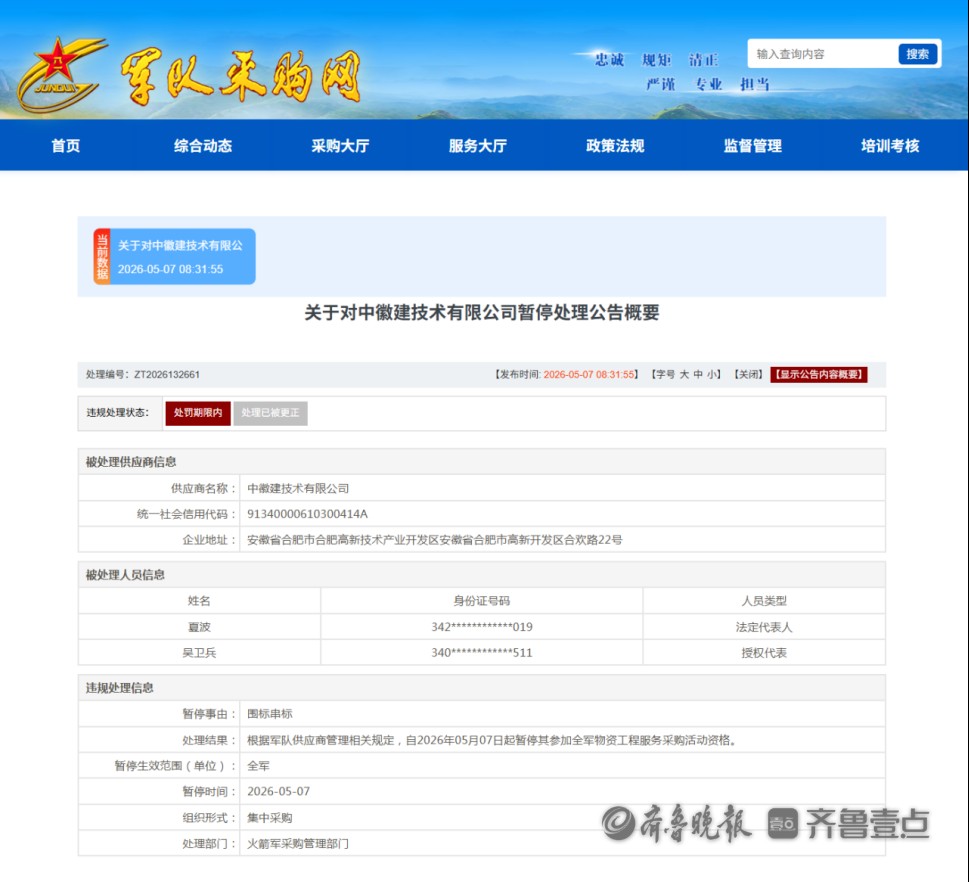Select the 处罚期限内 status badge

(x=198, y=413)
